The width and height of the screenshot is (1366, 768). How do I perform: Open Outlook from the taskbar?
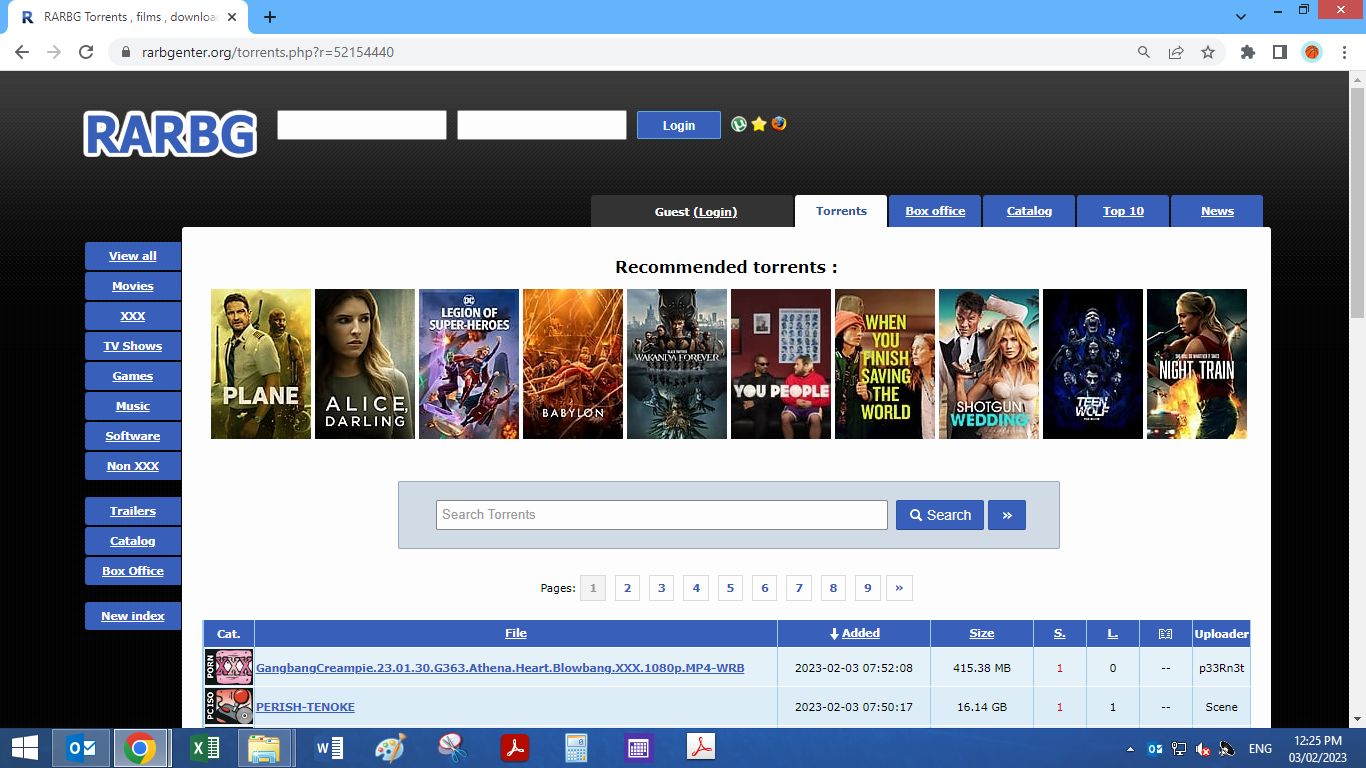(x=81, y=747)
